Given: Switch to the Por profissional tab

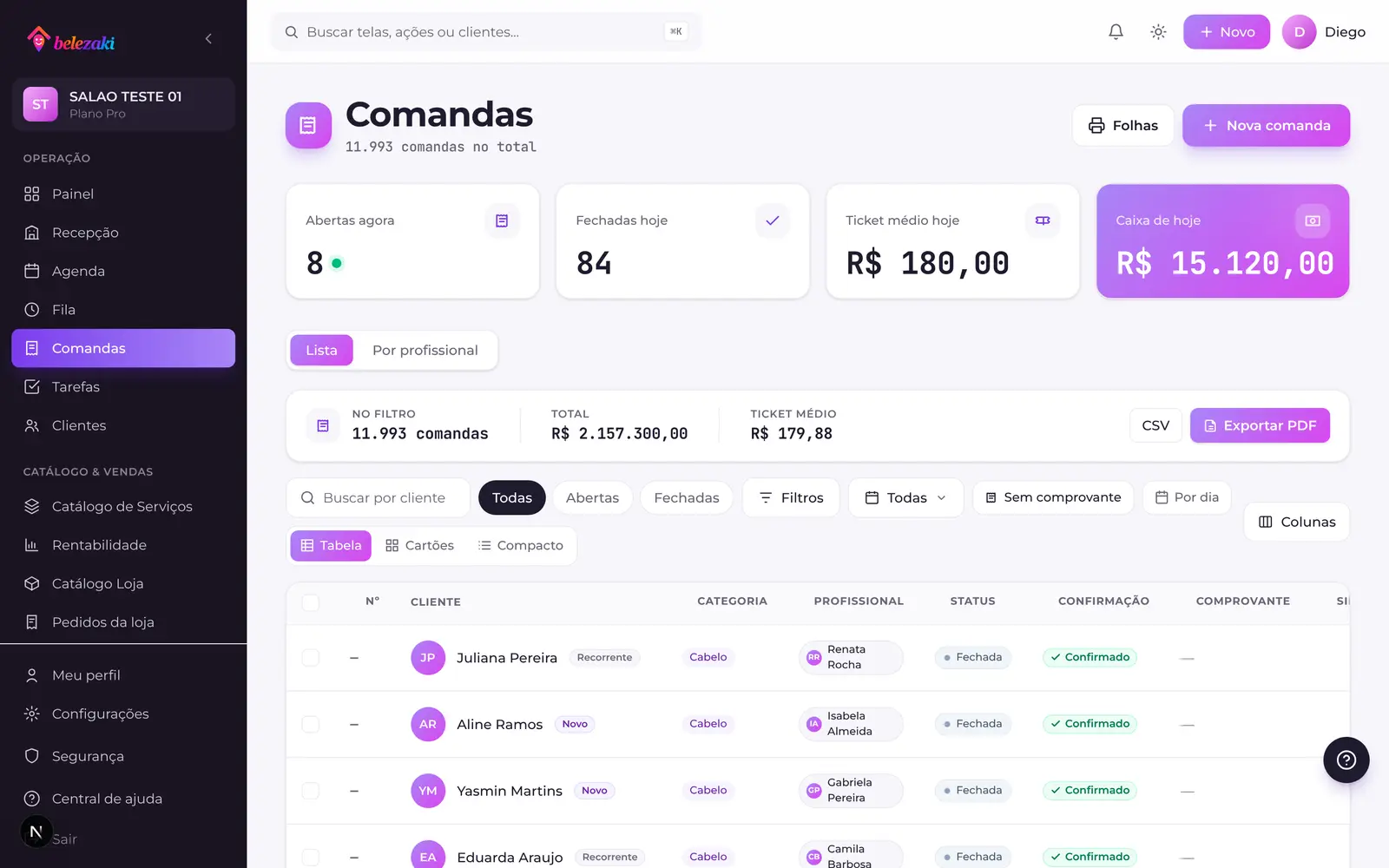Looking at the screenshot, I should (425, 350).
